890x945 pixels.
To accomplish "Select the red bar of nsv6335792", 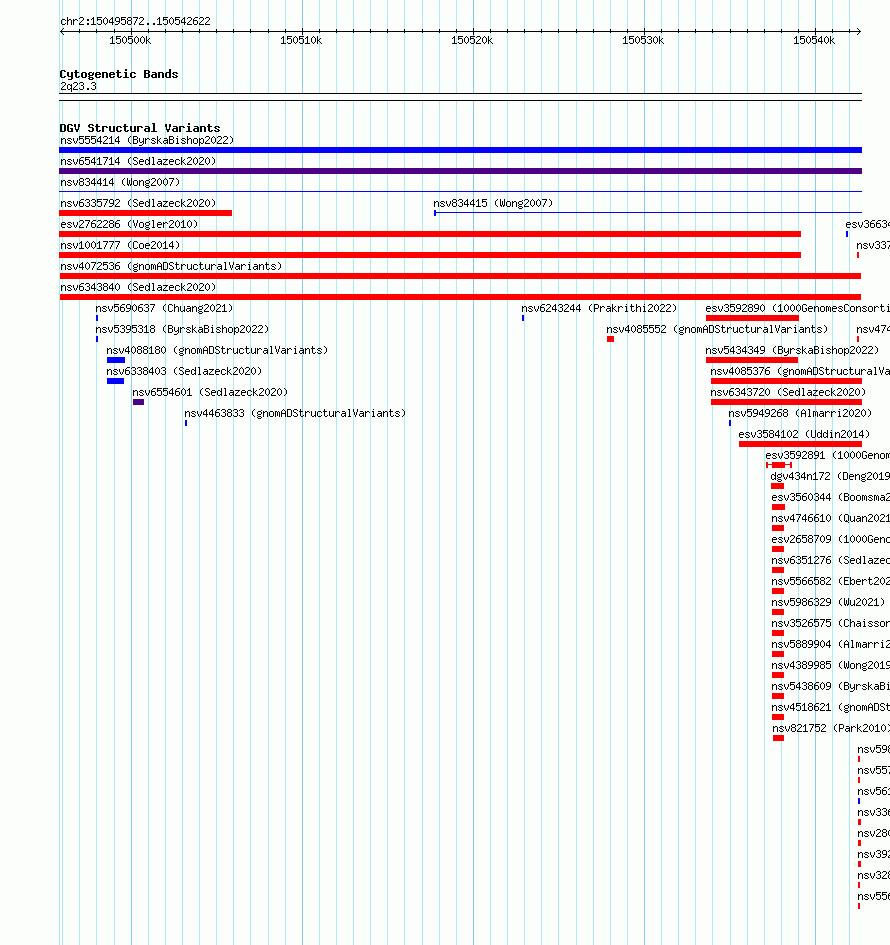I will point(145,213).
